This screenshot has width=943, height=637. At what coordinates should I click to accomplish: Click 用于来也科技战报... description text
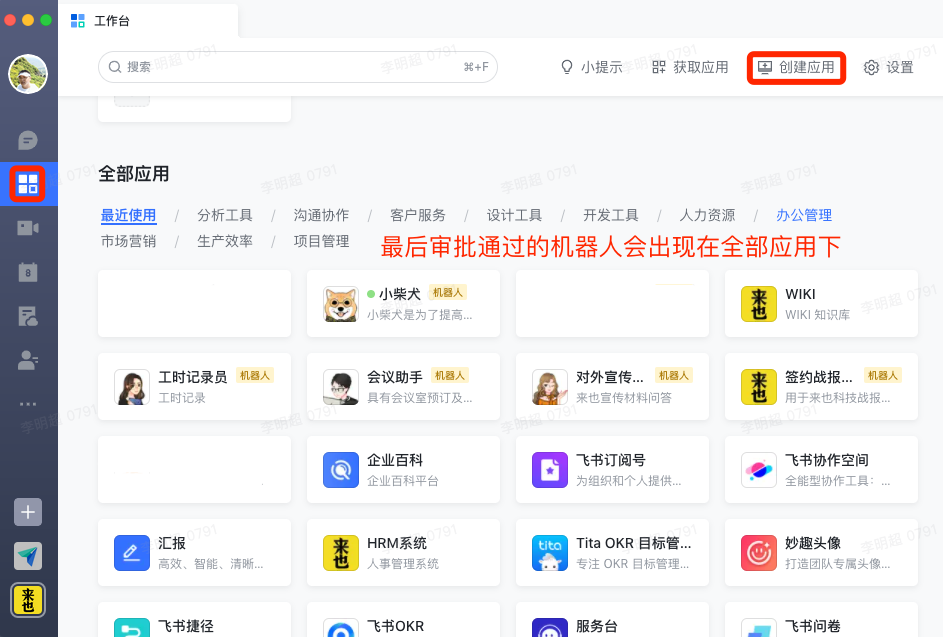837,398
